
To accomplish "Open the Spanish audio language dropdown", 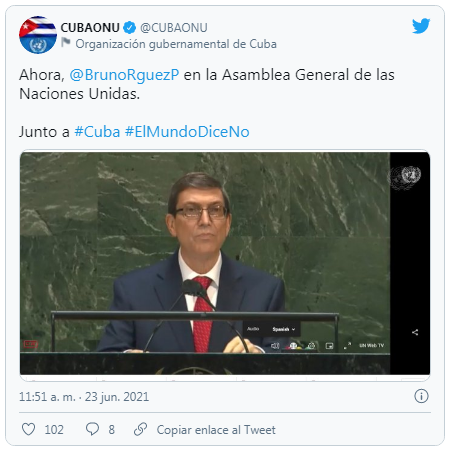I will pos(284,329).
